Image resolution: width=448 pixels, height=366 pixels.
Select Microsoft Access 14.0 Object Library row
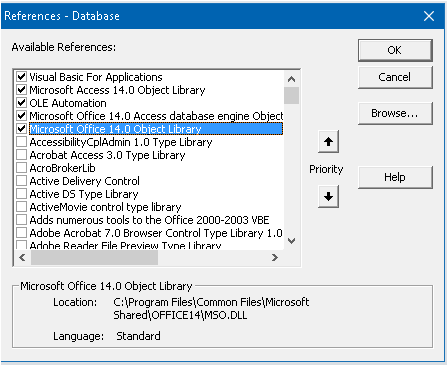pyautogui.click(x=117, y=90)
